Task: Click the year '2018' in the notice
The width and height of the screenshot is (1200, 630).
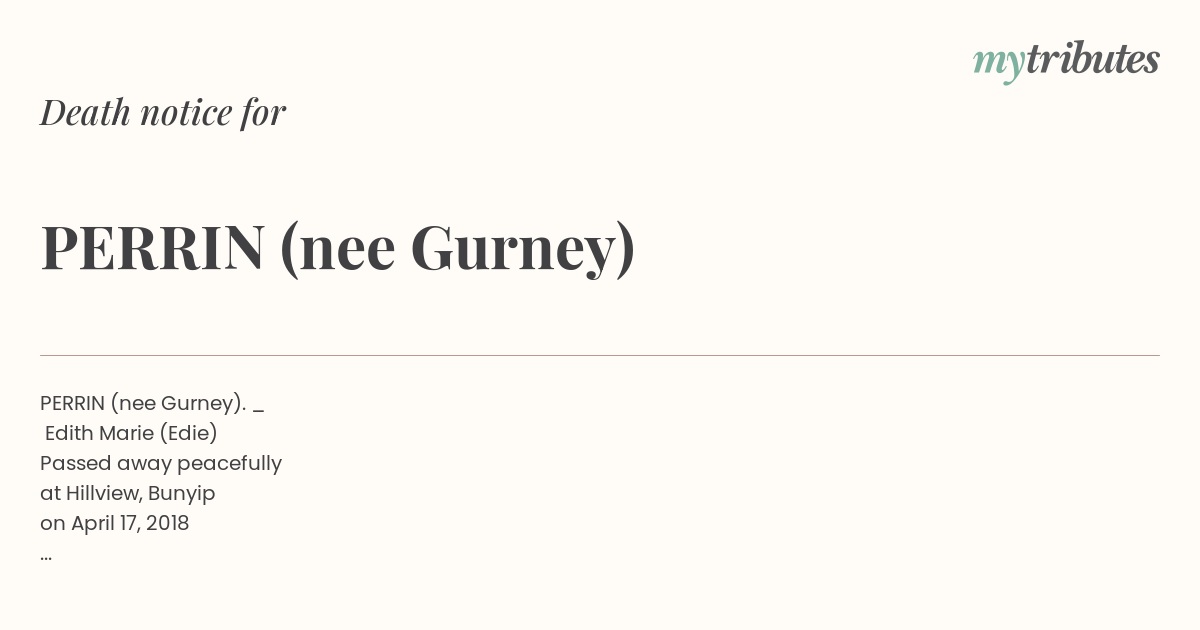Action: (167, 523)
